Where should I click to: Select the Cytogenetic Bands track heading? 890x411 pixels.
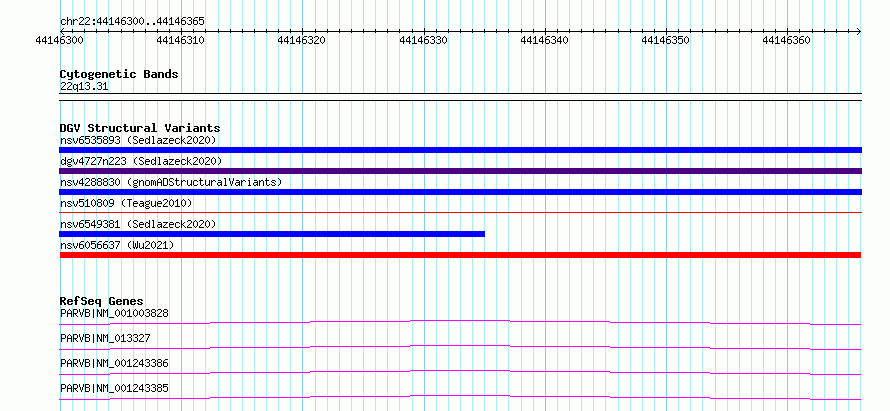(119, 74)
